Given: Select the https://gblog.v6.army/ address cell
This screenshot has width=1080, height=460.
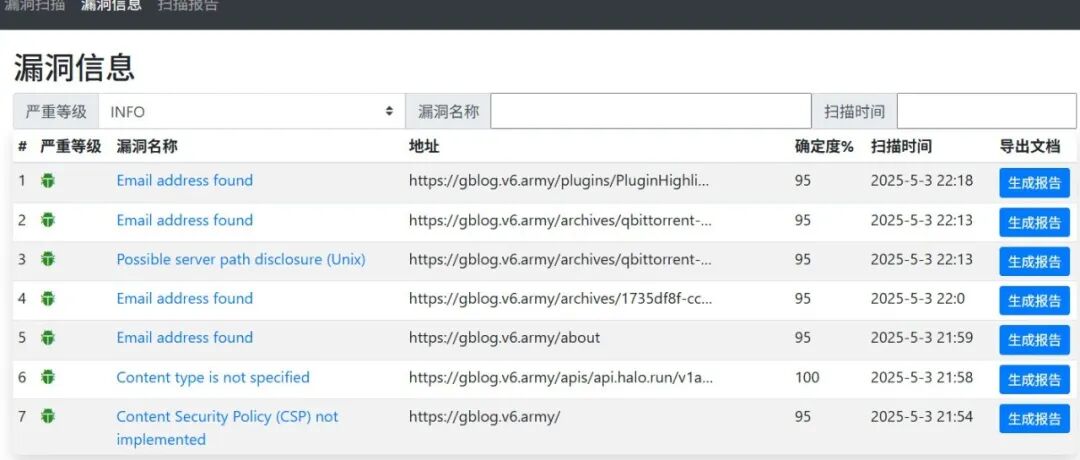Looking at the screenshot, I should click(x=485, y=416).
